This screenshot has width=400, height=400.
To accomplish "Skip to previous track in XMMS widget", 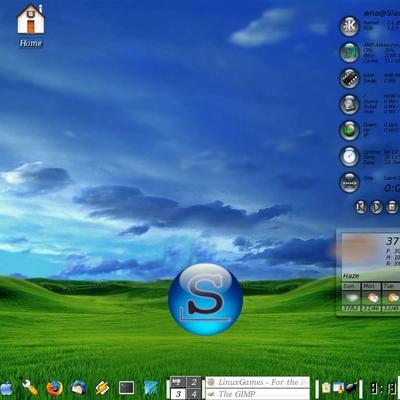I will pyautogui.click(x=361, y=207).
